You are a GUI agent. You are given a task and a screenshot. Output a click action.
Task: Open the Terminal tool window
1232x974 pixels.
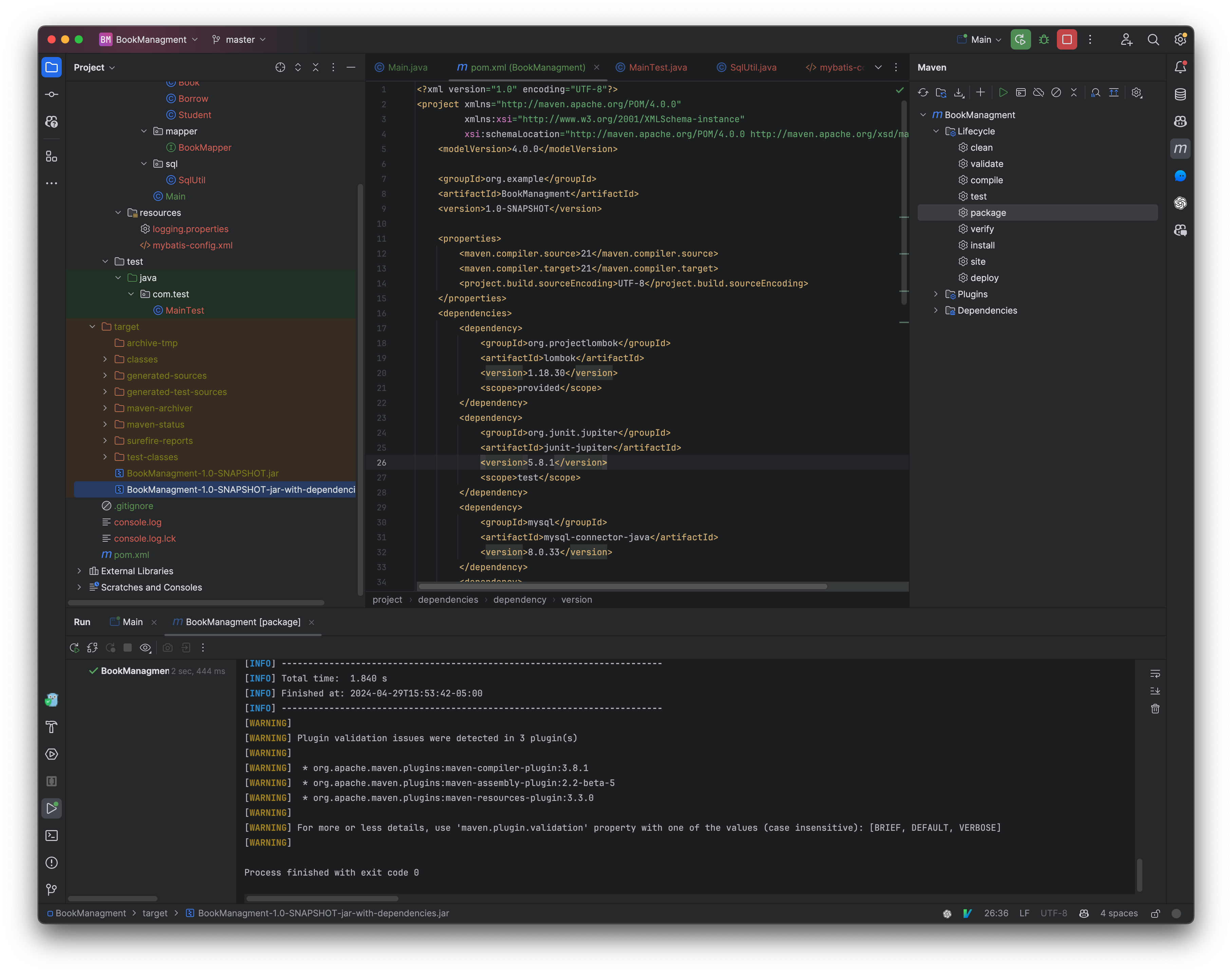pyautogui.click(x=51, y=836)
